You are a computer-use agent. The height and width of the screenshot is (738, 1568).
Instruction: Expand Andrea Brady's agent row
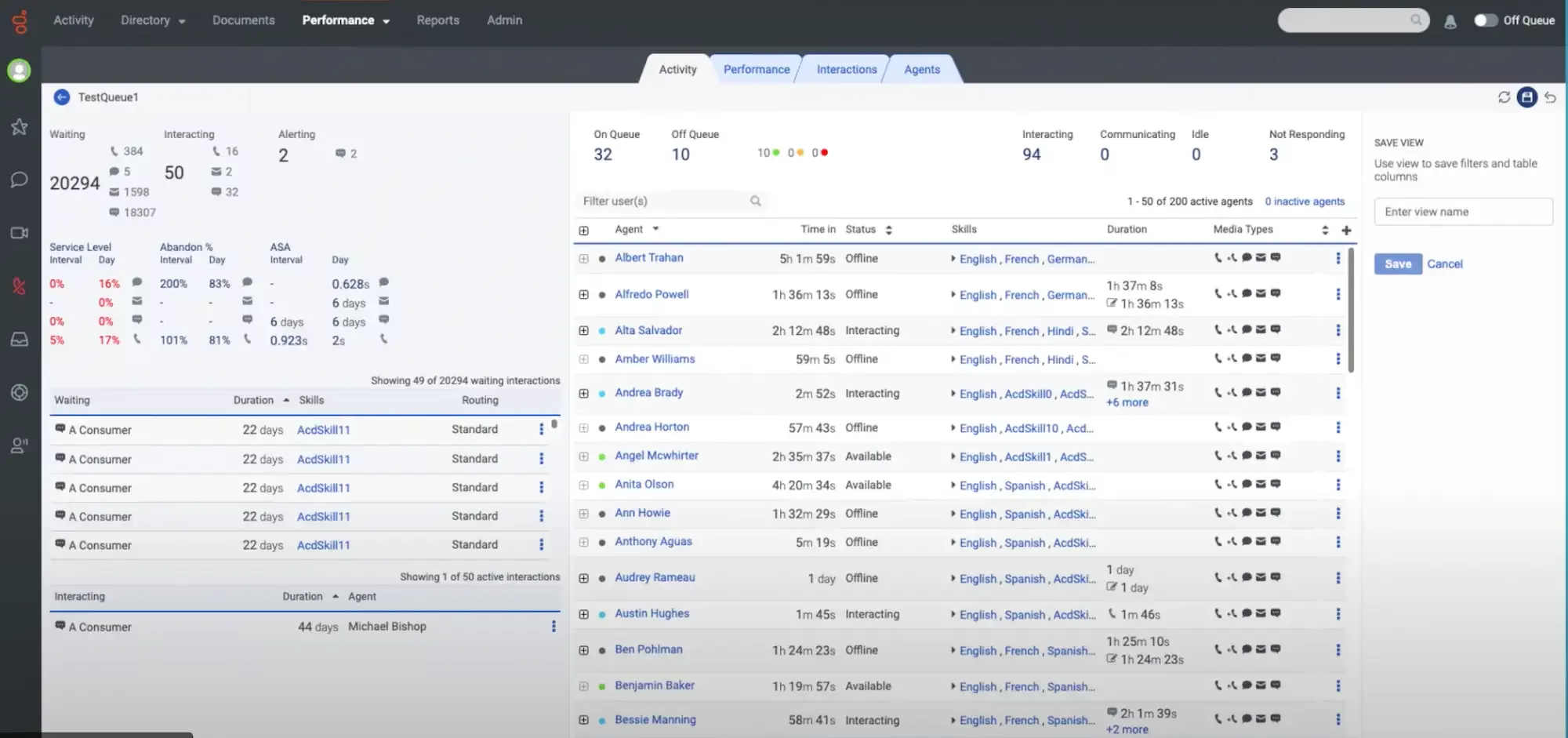[x=583, y=393]
